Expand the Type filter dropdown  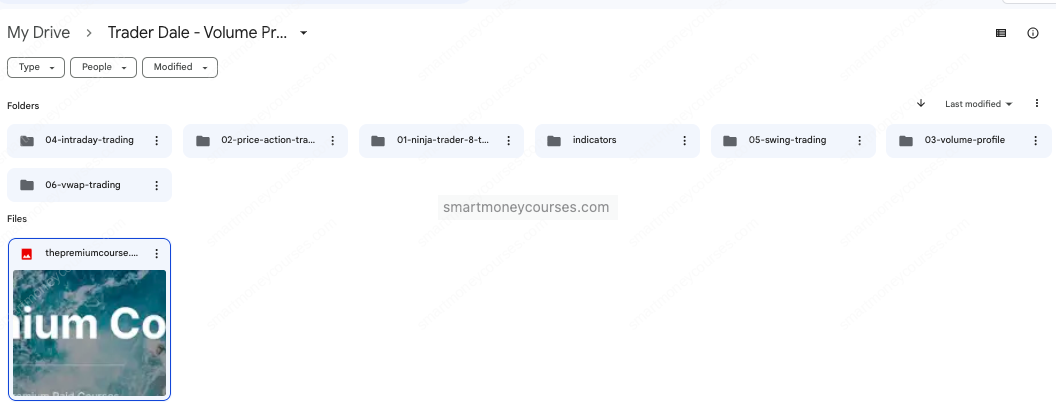[x=36, y=67]
